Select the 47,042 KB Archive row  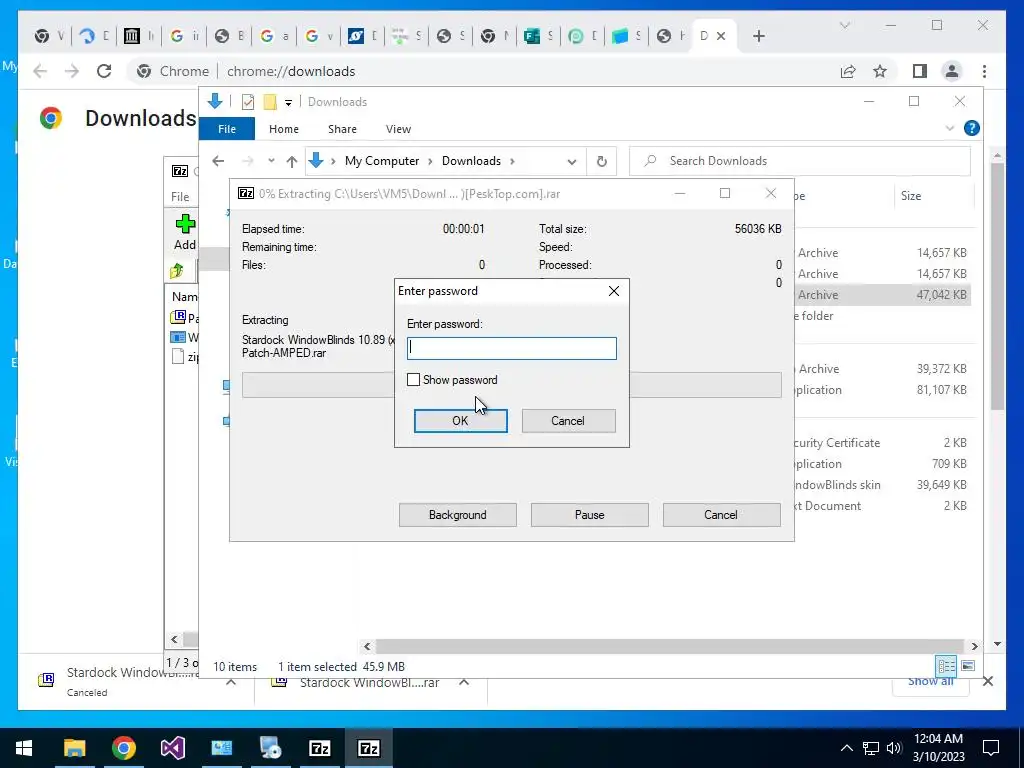pyautogui.click(x=882, y=295)
